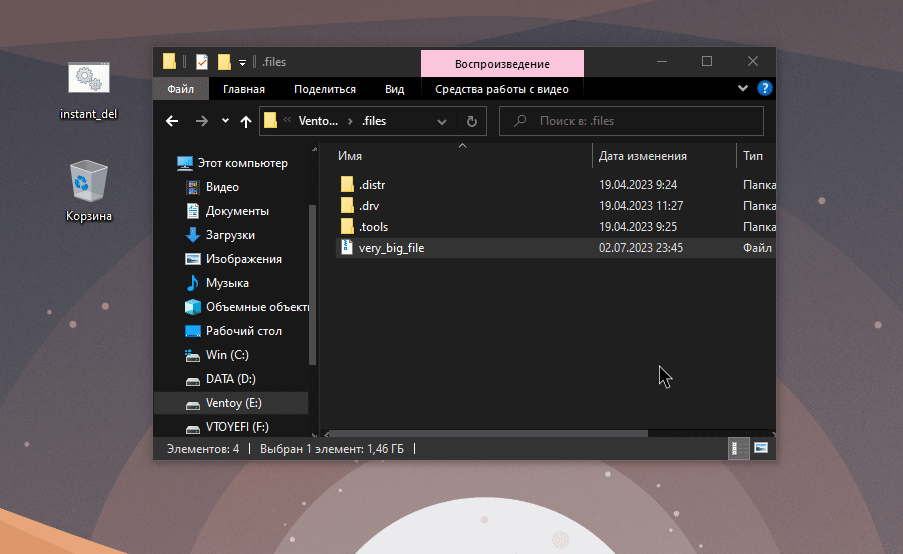Select the Ventoy (E:) drive
903x554 pixels.
pyautogui.click(x=231, y=403)
